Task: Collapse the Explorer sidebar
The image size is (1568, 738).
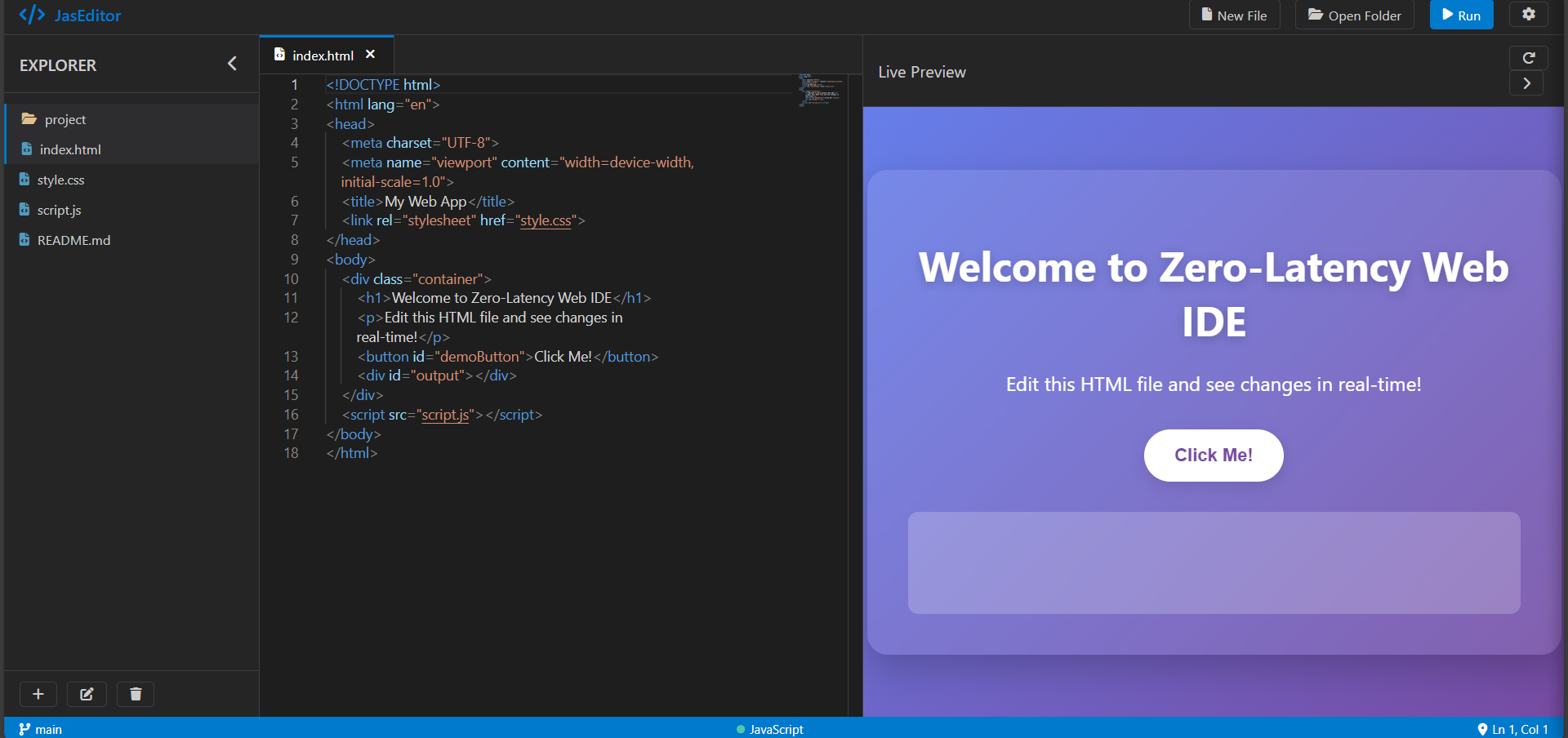Action: tap(232, 64)
